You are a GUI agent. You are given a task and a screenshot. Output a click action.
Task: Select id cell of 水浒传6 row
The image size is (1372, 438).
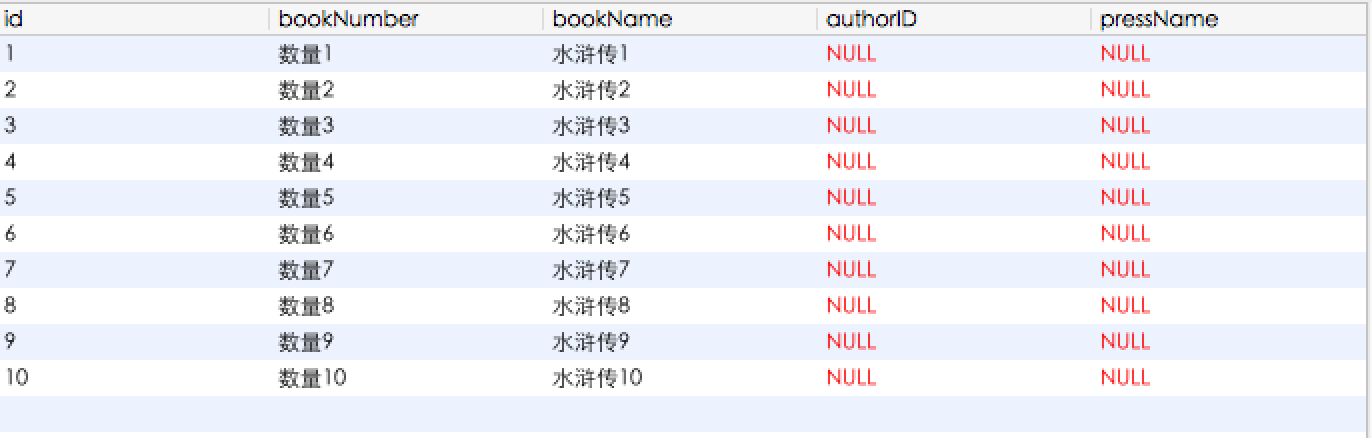(x=135, y=234)
